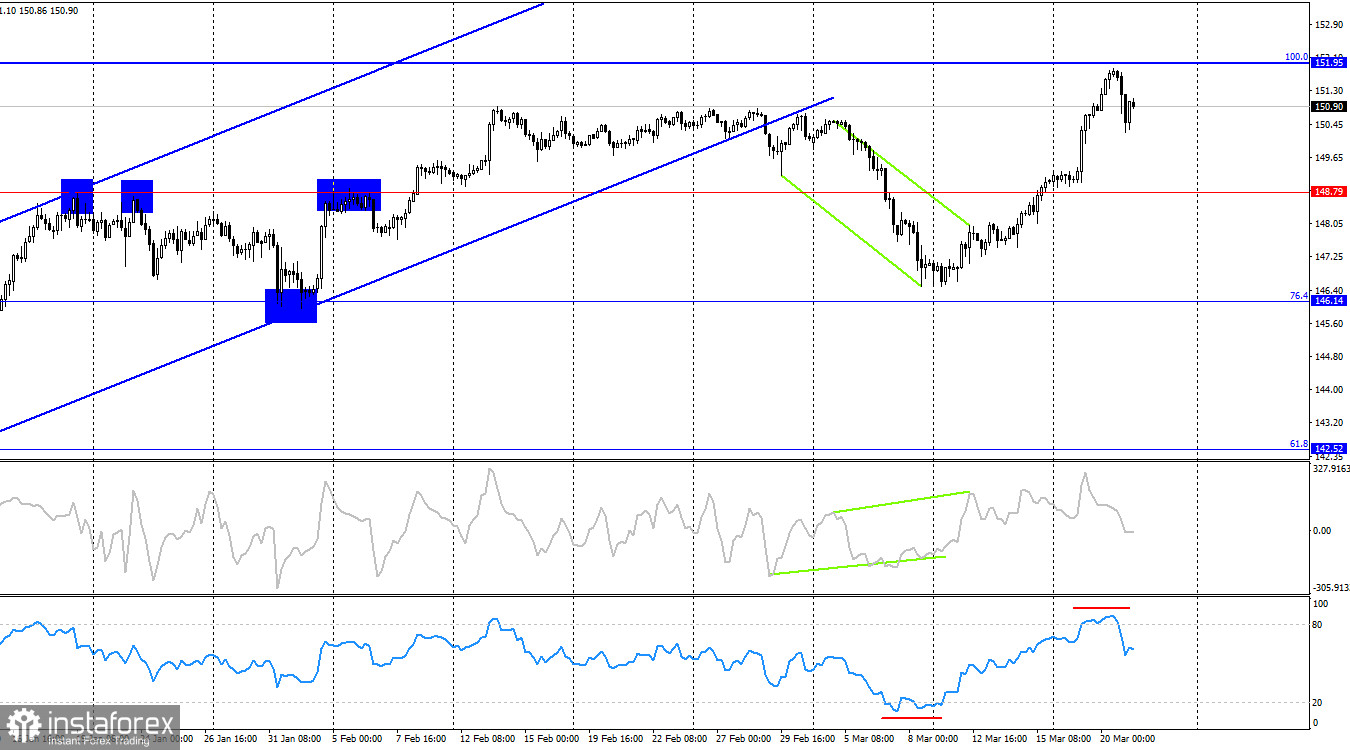Click the current price tag 150.90
1350x750 pixels.
pos(1327,106)
